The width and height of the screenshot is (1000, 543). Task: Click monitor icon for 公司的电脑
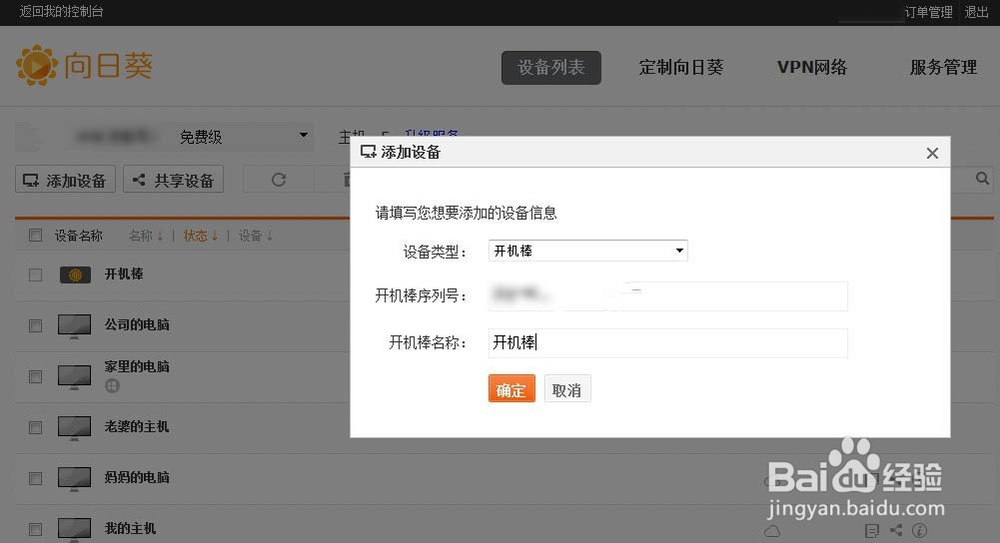click(x=74, y=325)
